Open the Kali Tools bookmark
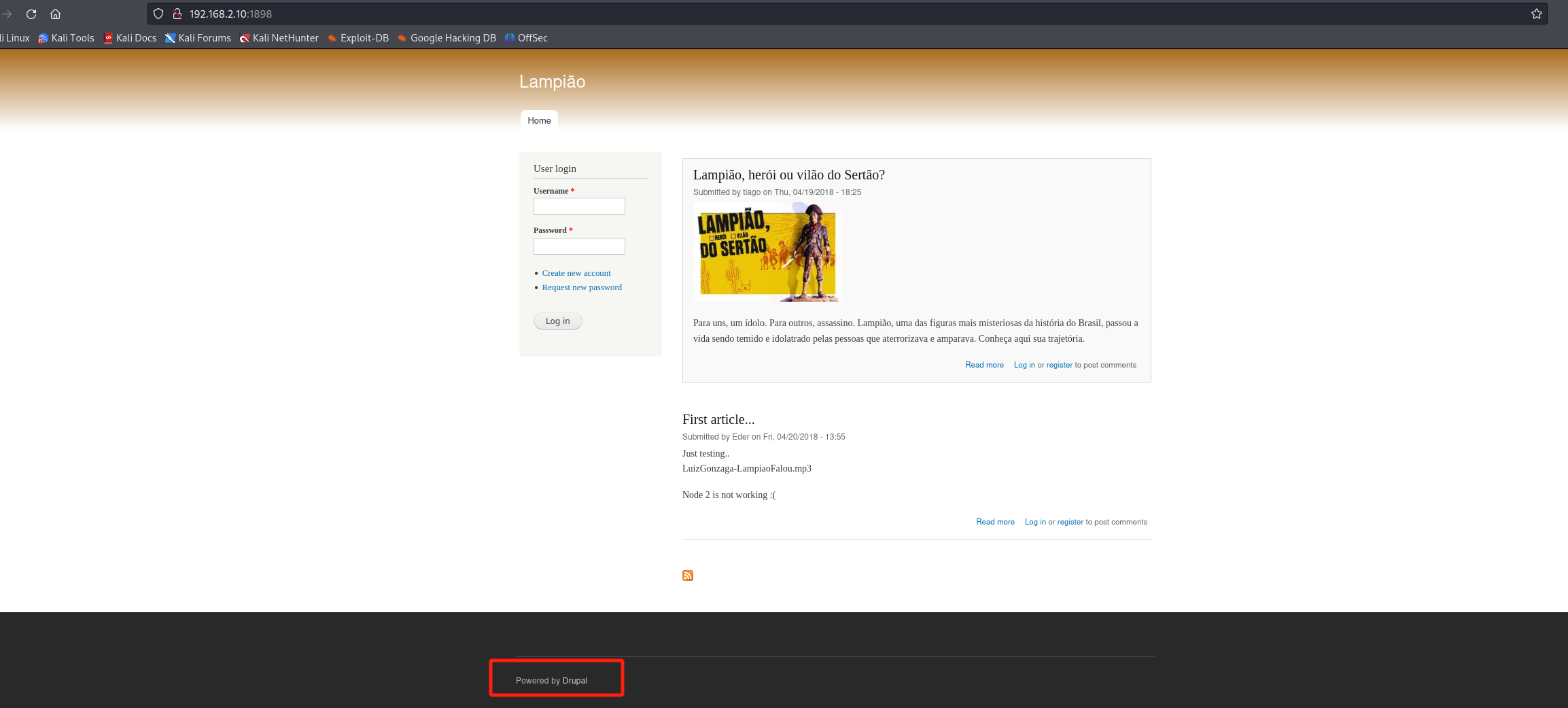The height and width of the screenshot is (708, 1568). click(x=67, y=38)
